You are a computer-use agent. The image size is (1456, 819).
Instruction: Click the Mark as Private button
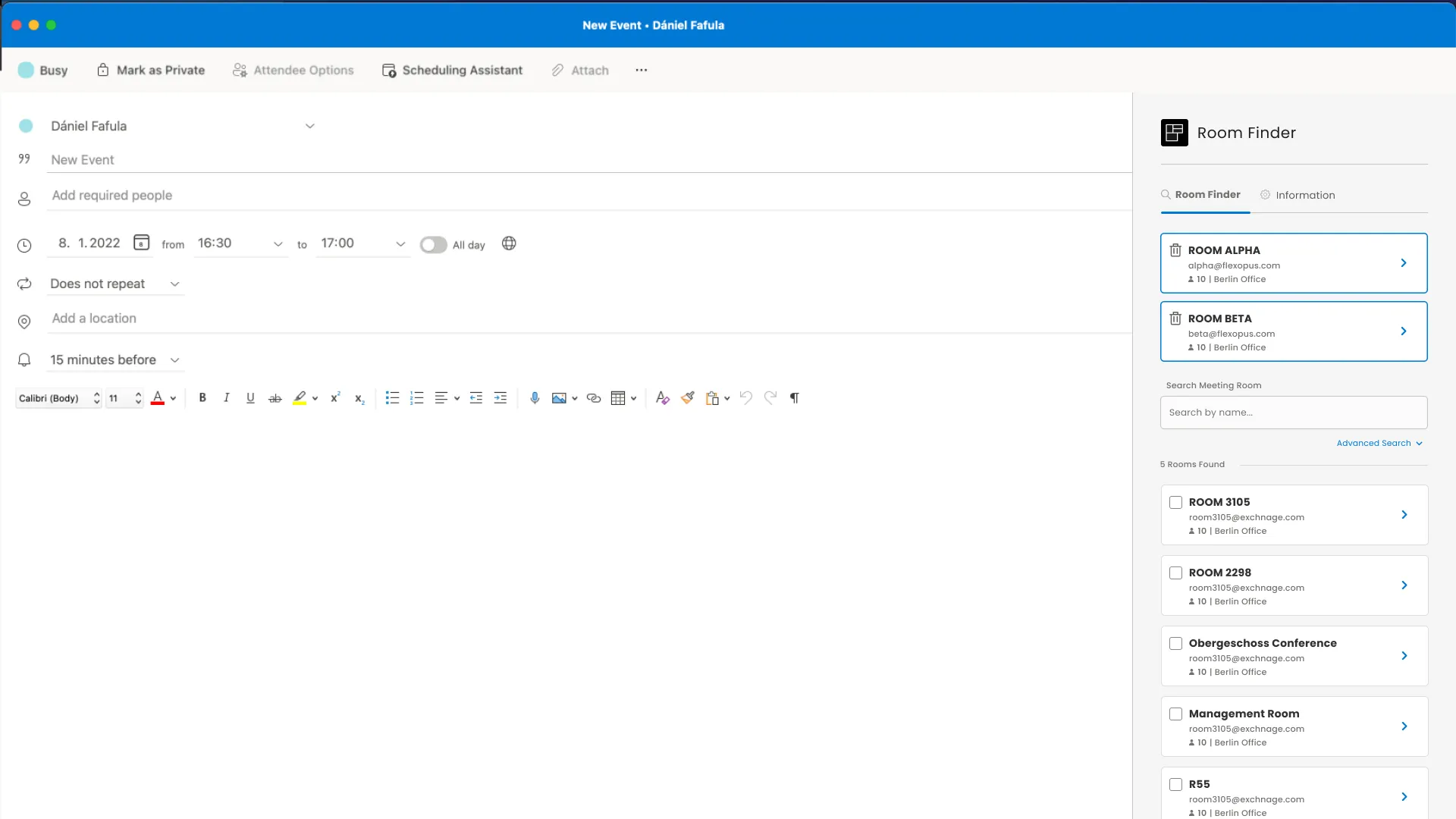[151, 70]
